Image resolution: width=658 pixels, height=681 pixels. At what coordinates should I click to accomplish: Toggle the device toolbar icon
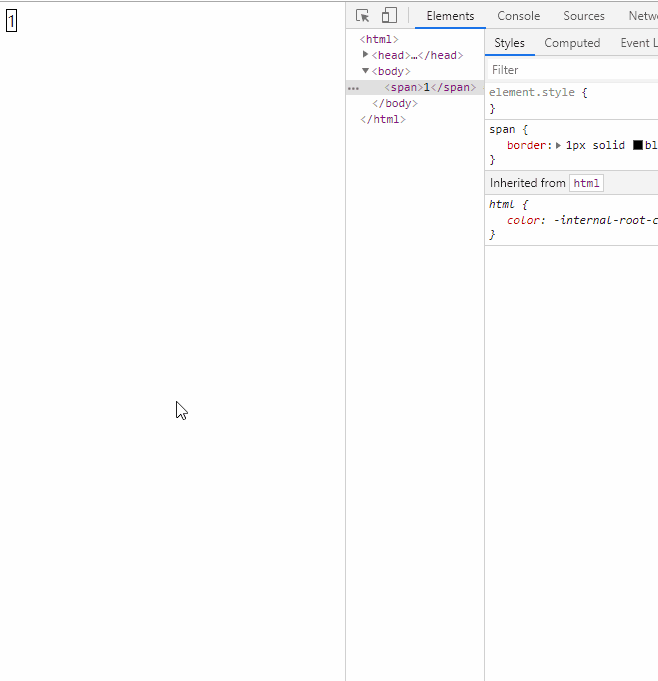(389, 16)
